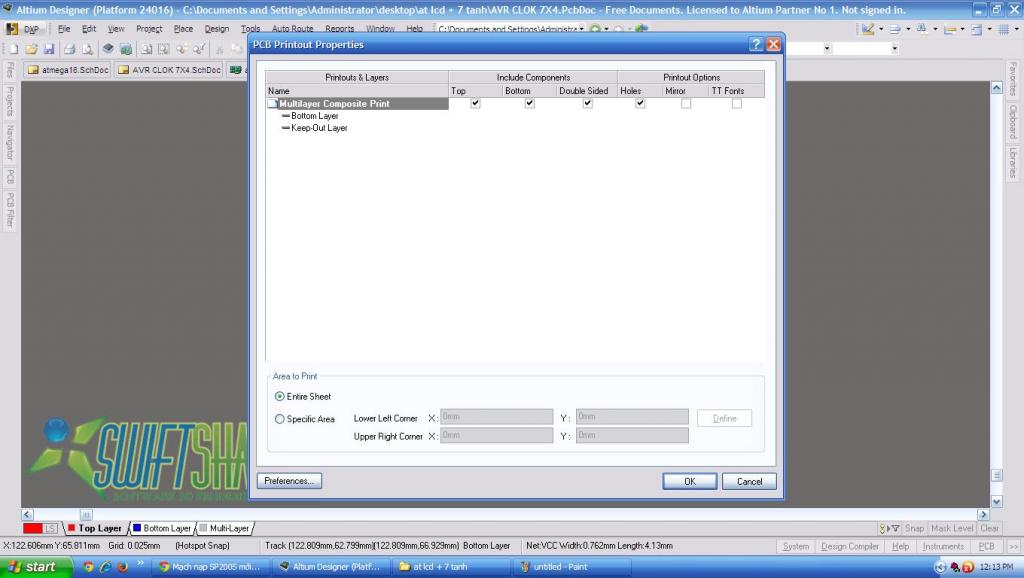Click the Place Dimension toolbar icon
This screenshot has height=578, width=1024.
tap(950, 29)
